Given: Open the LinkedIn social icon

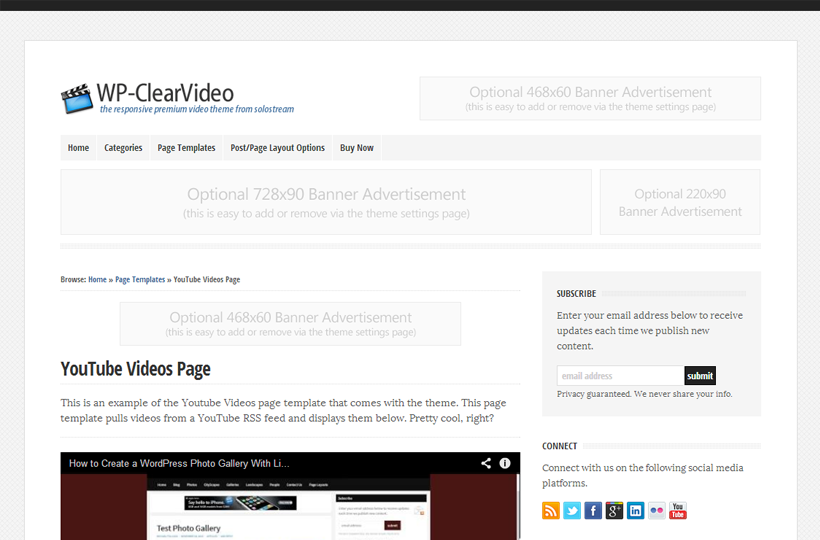Looking at the screenshot, I should tap(635, 510).
